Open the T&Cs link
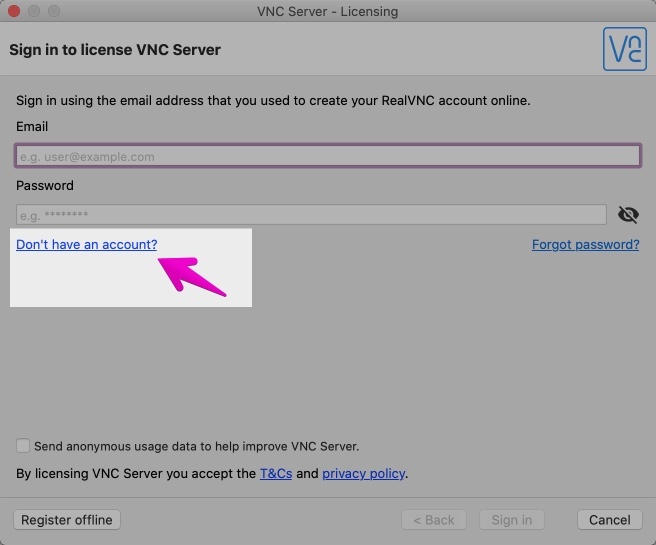 tap(276, 473)
